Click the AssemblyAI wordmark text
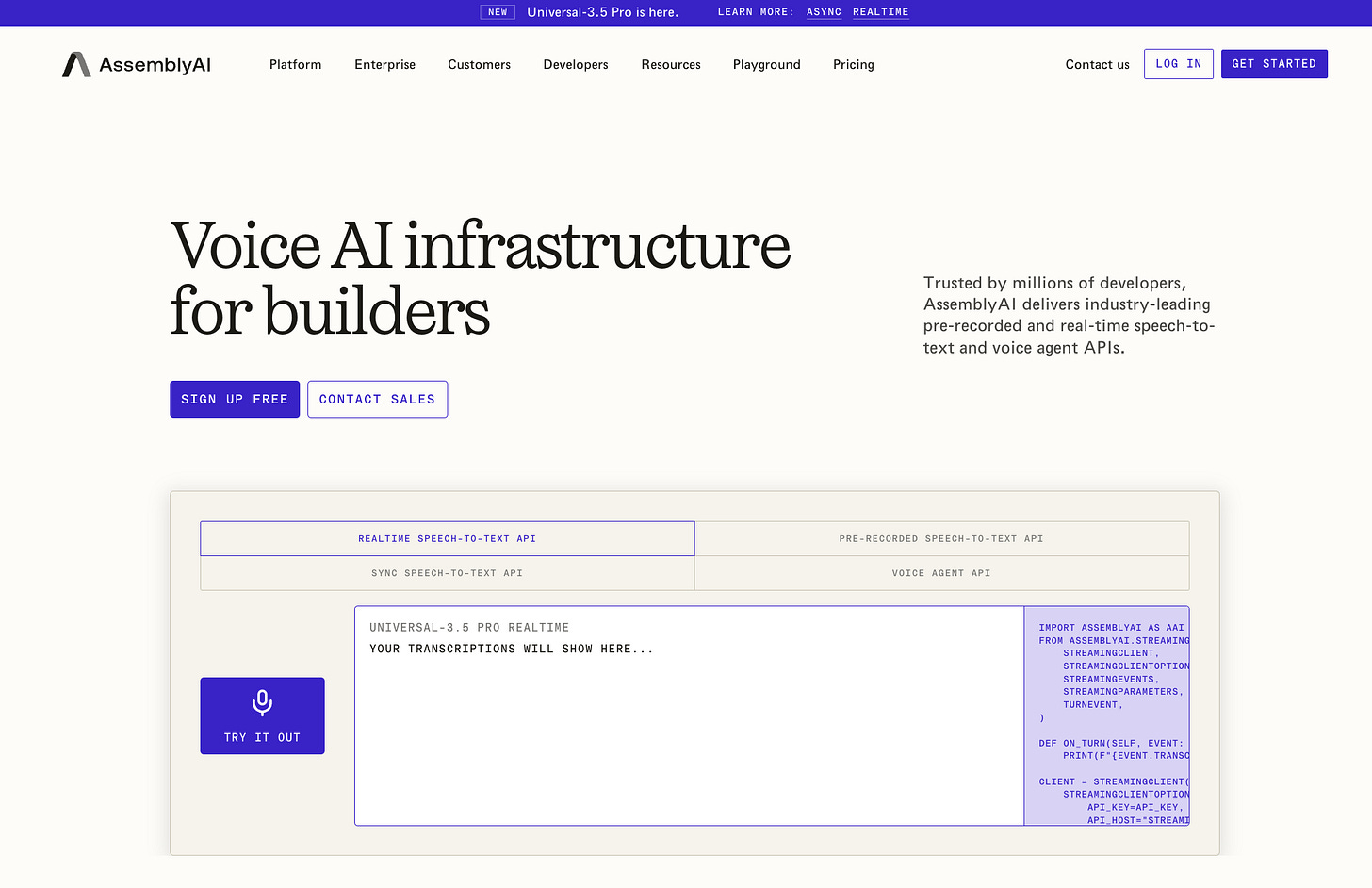This screenshot has width=1372, height=888. [155, 64]
